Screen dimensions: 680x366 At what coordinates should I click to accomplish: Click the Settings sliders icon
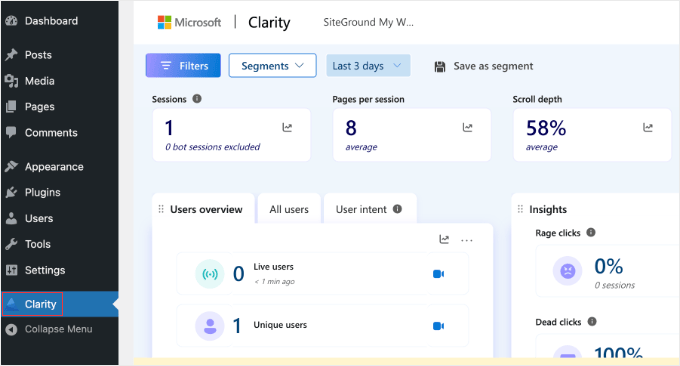[x=11, y=270]
